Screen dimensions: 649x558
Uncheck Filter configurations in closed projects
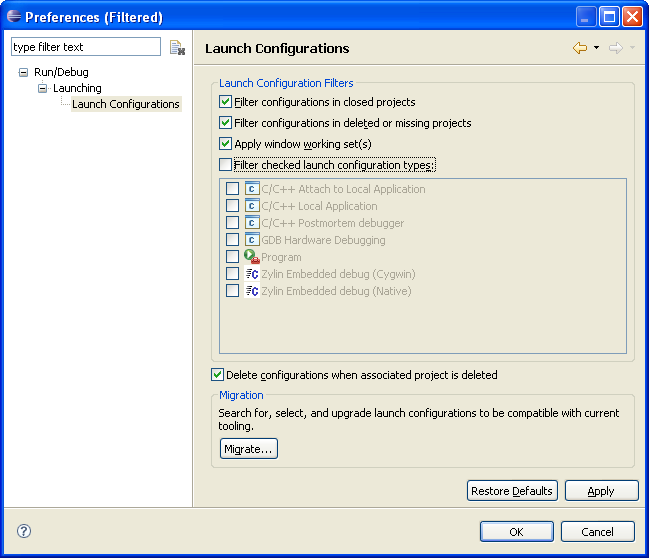pyautogui.click(x=225, y=102)
